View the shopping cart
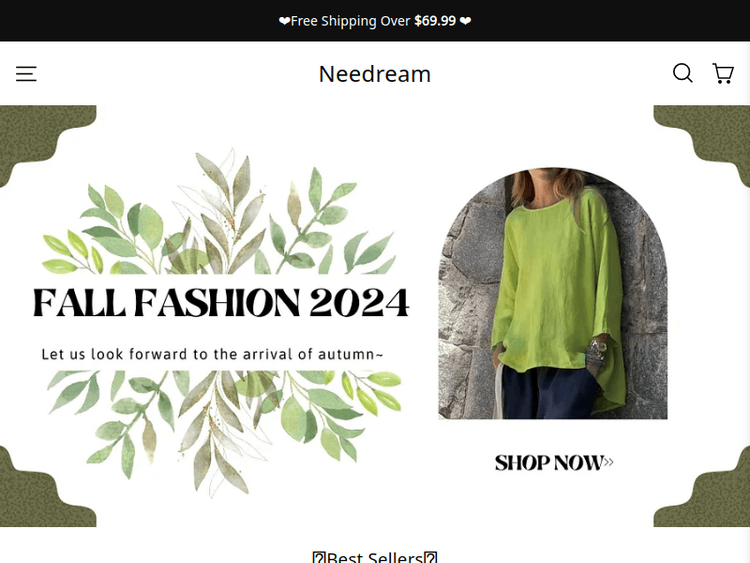Screen dimensions: 750x563 (x=723, y=74)
